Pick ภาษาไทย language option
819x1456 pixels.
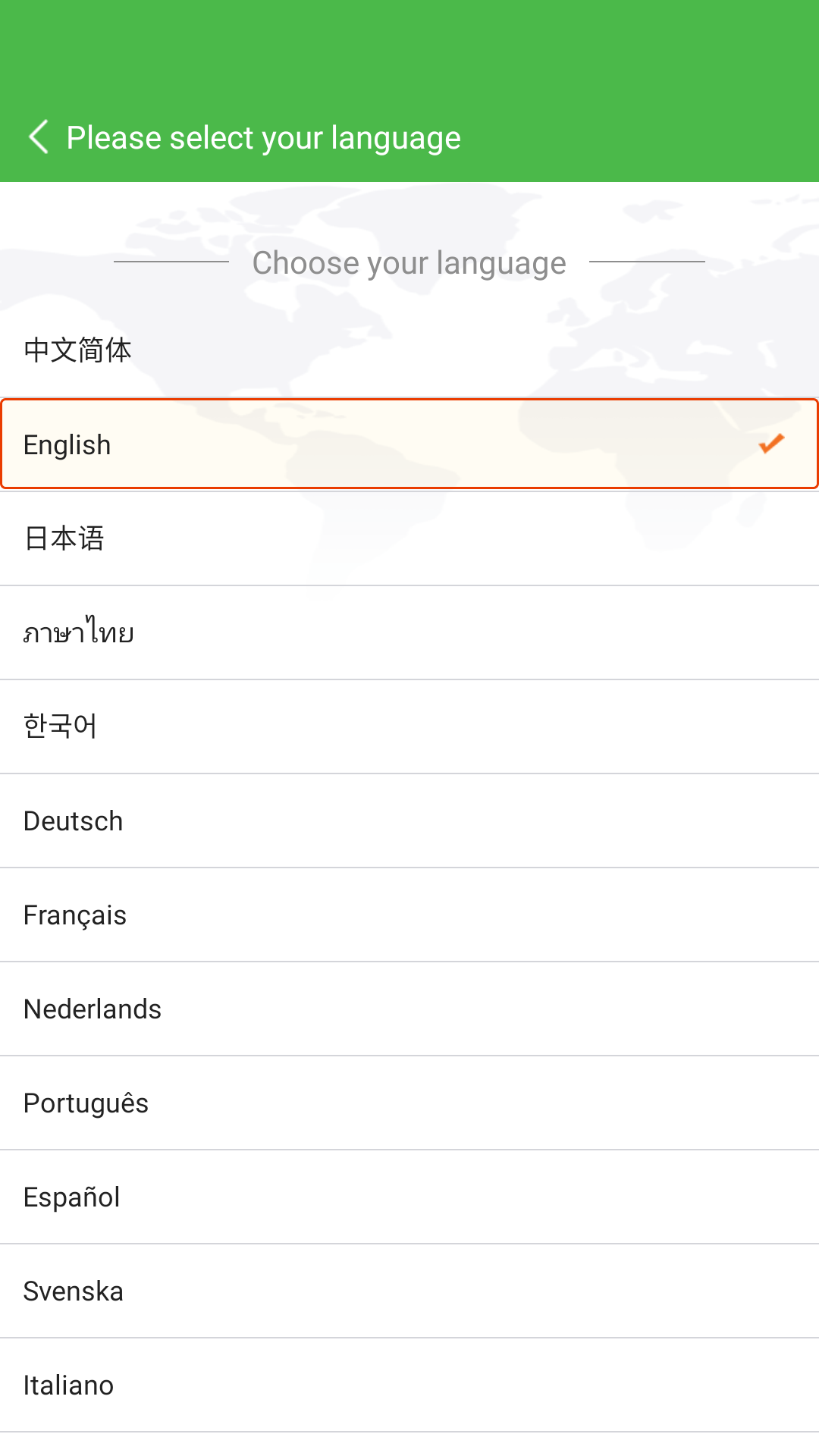pos(79,632)
